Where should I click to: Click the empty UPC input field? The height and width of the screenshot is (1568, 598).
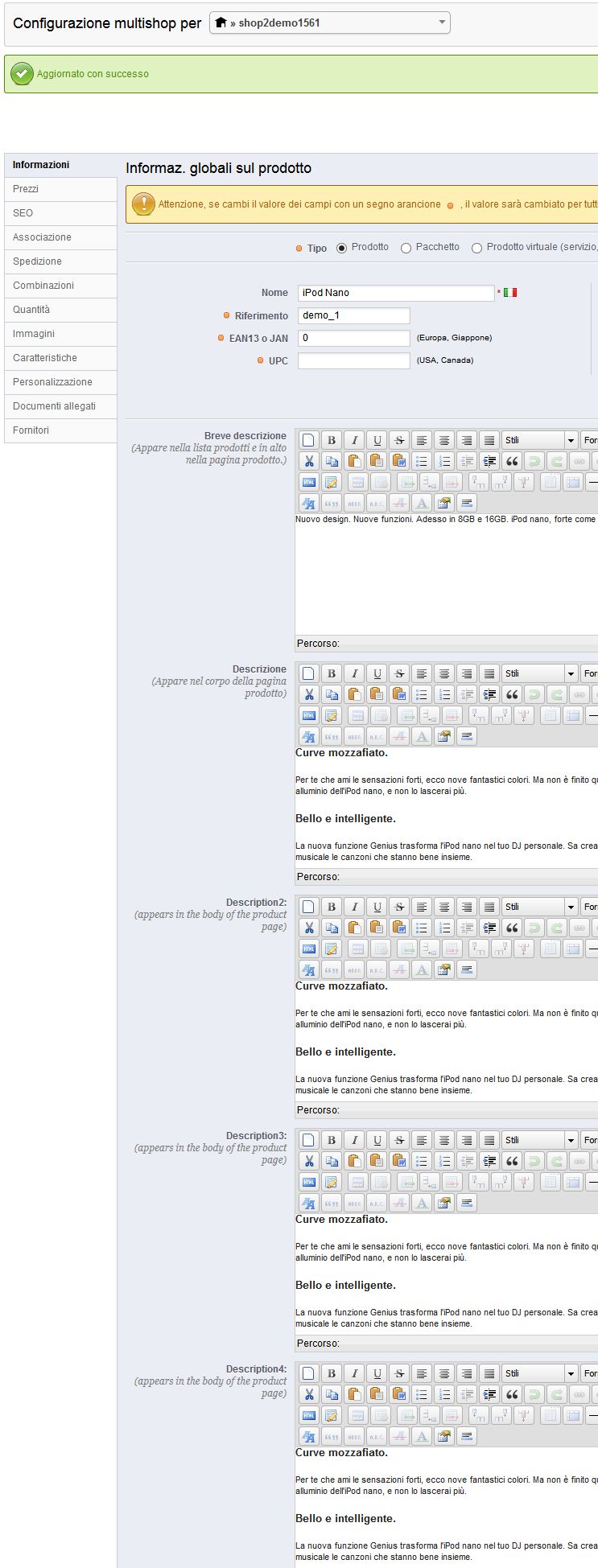(x=354, y=360)
